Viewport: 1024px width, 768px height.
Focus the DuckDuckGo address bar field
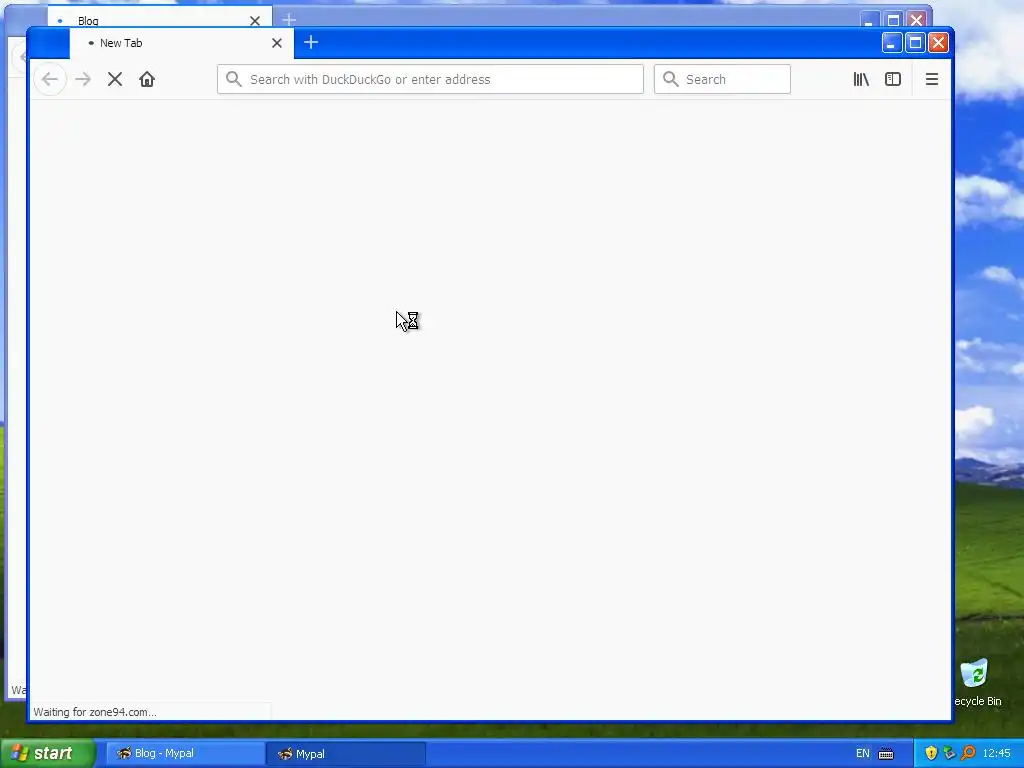coord(430,79)
